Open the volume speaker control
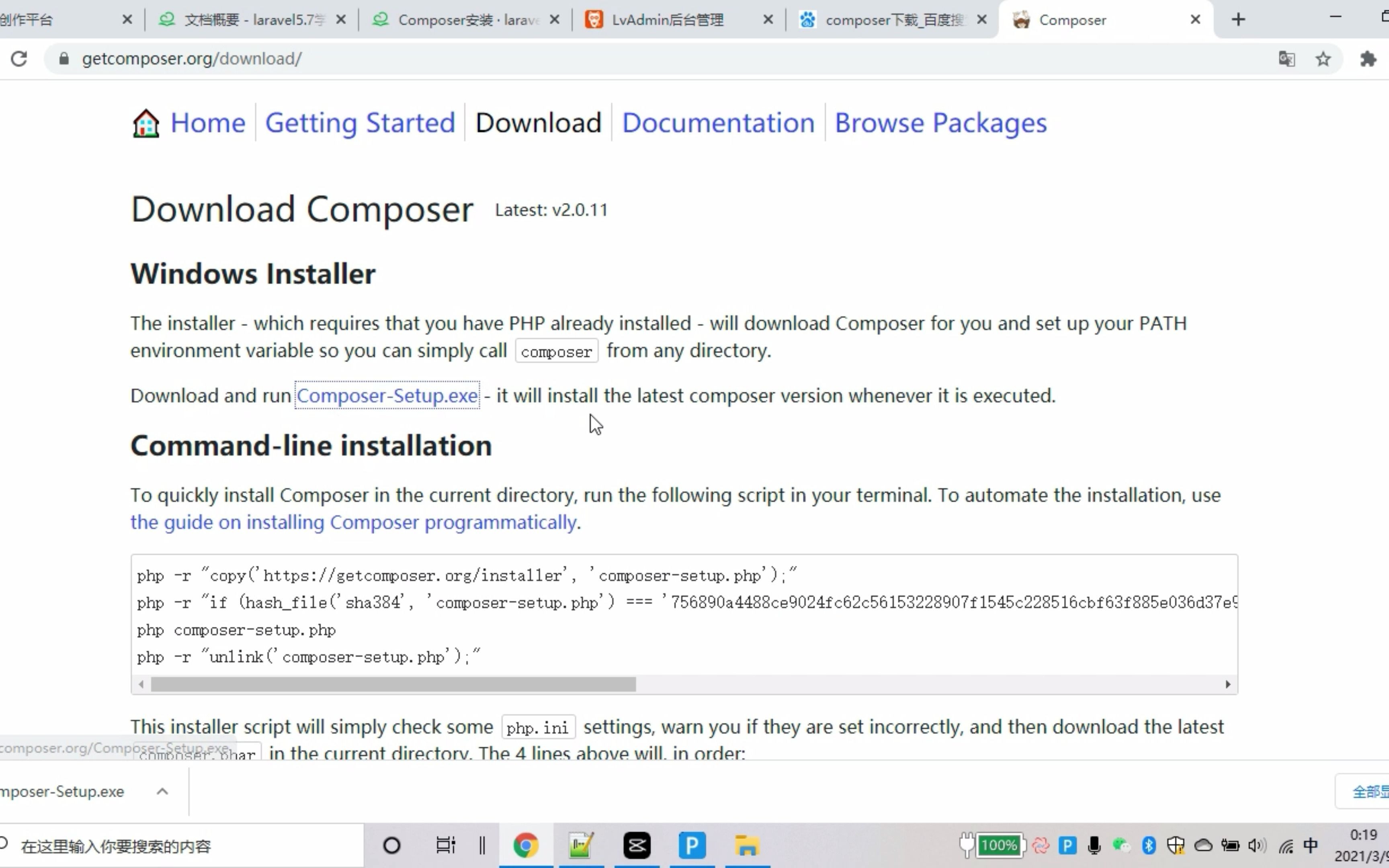The height and width of the screenshot is (868, 1389). pyautogui.click(x=1257, y=845)
